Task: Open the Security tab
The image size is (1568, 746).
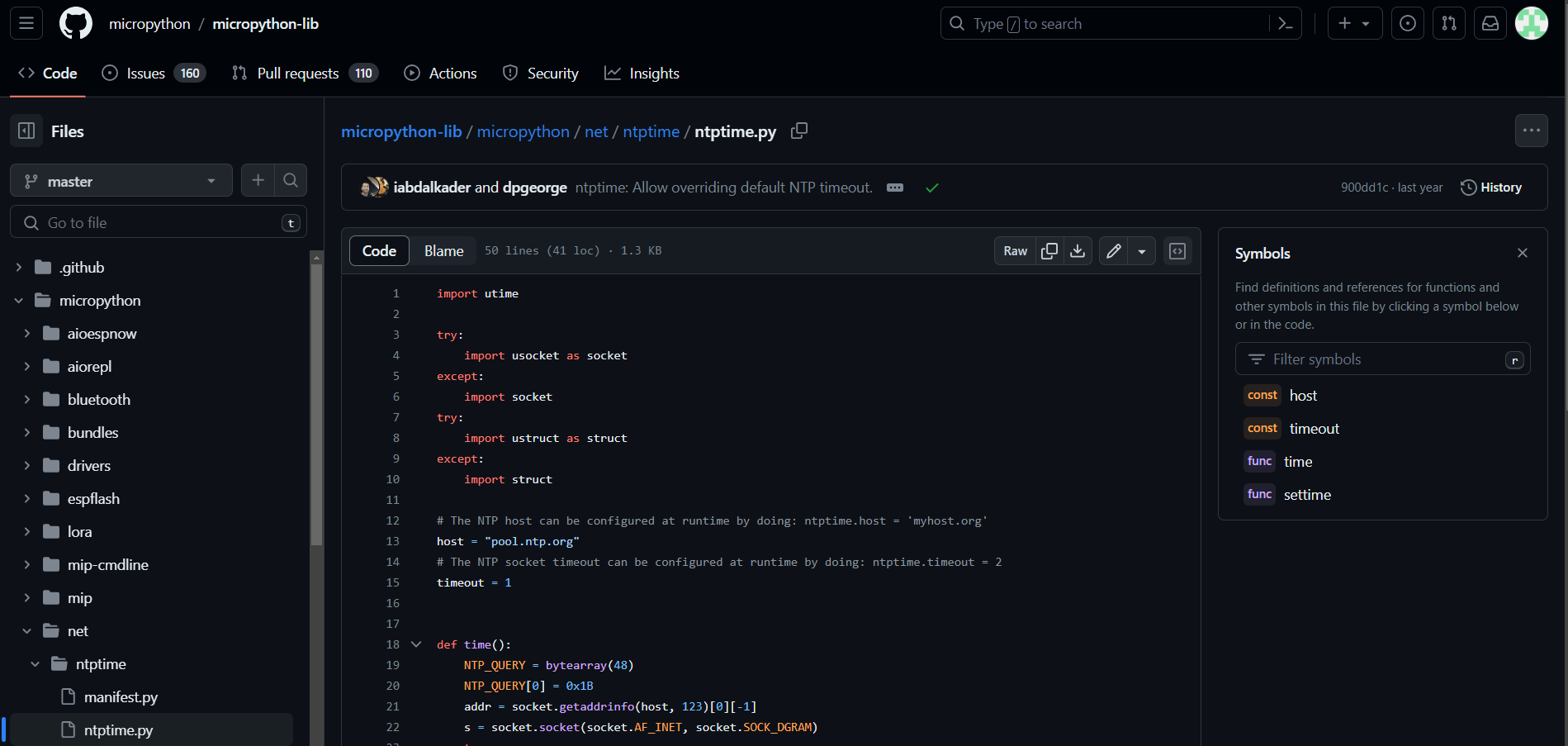Action: (x=541, y=74)
